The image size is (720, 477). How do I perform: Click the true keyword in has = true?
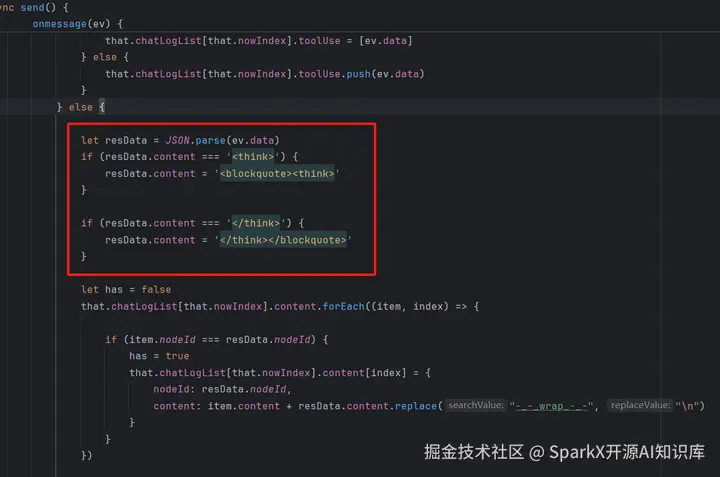pyautogui.click(x=177, y=356)
